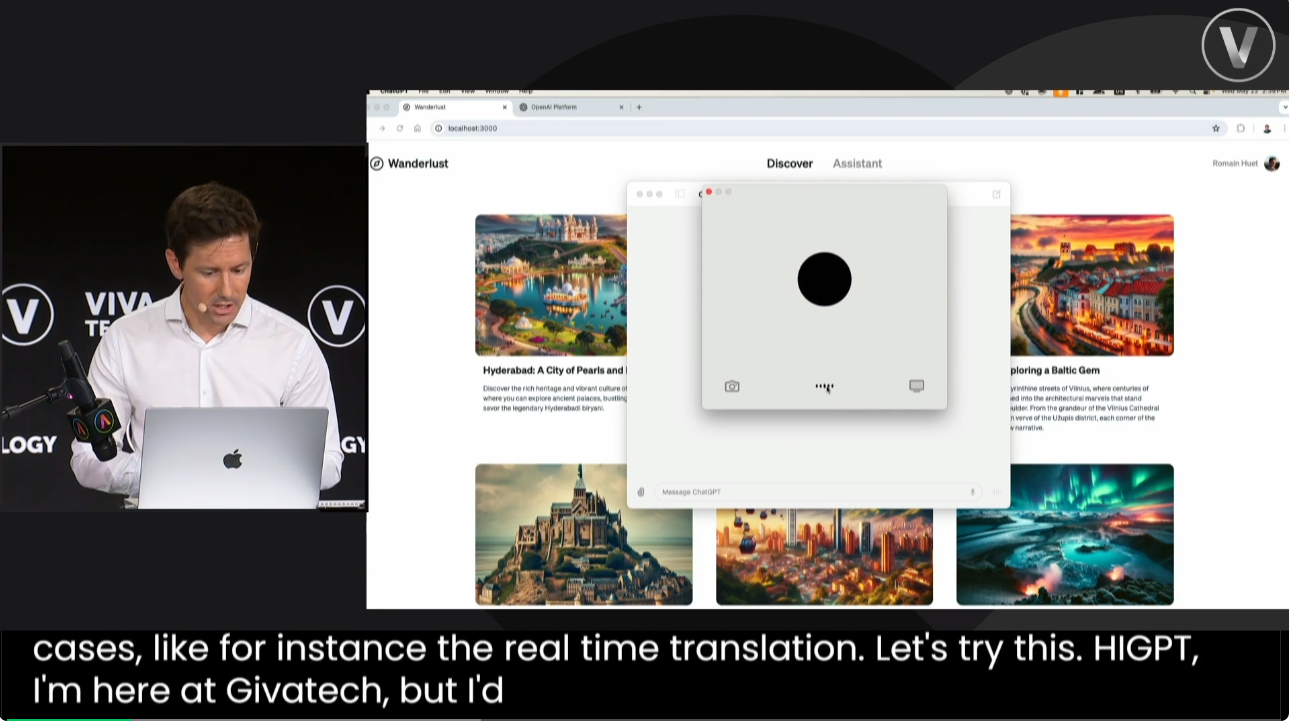Open the cable car cityscape image card
This screenshot has height=721, width=1295.
pos(824,557)
